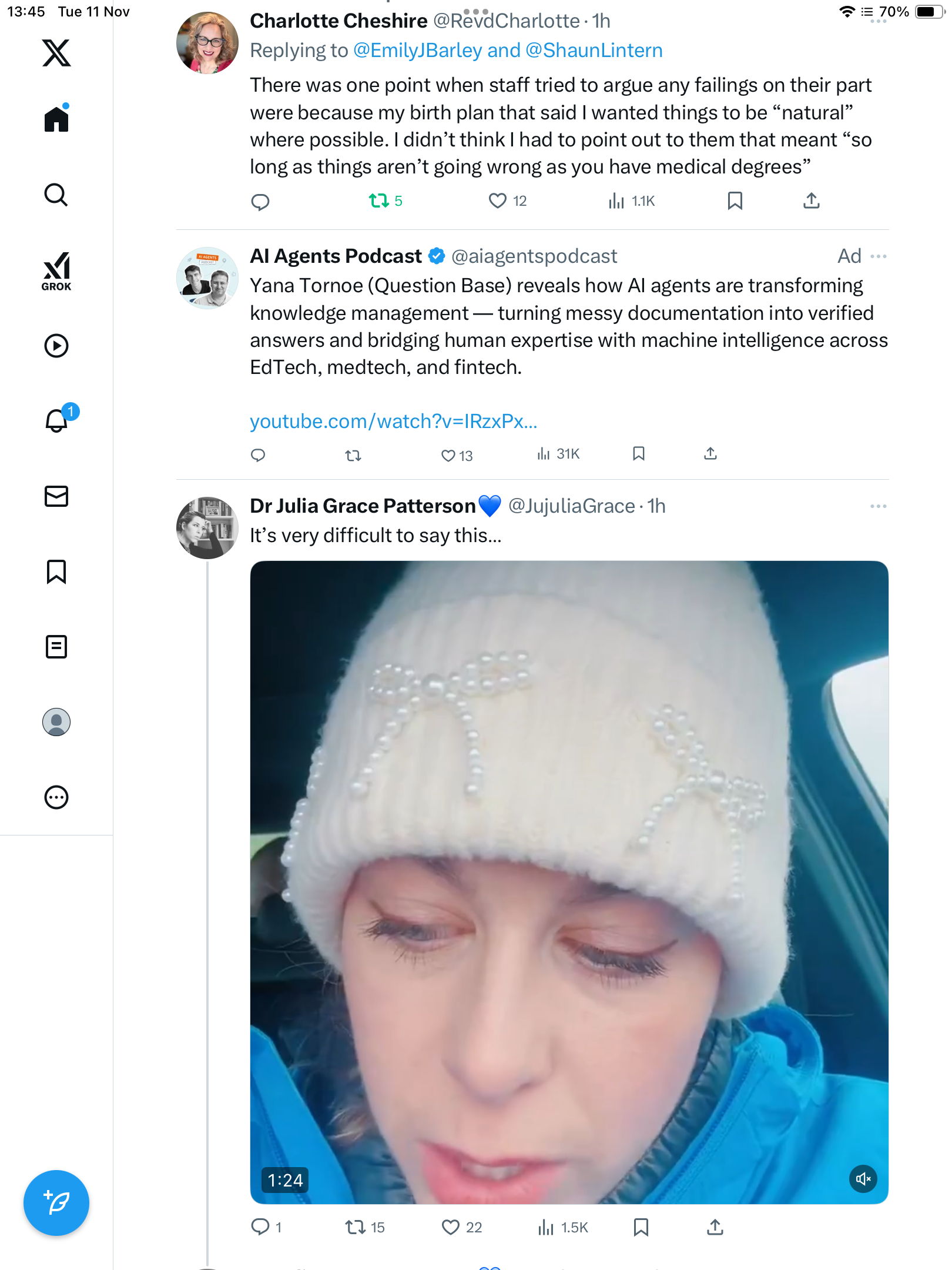
Task: Go to Home timeline
Action: (56, 119)
